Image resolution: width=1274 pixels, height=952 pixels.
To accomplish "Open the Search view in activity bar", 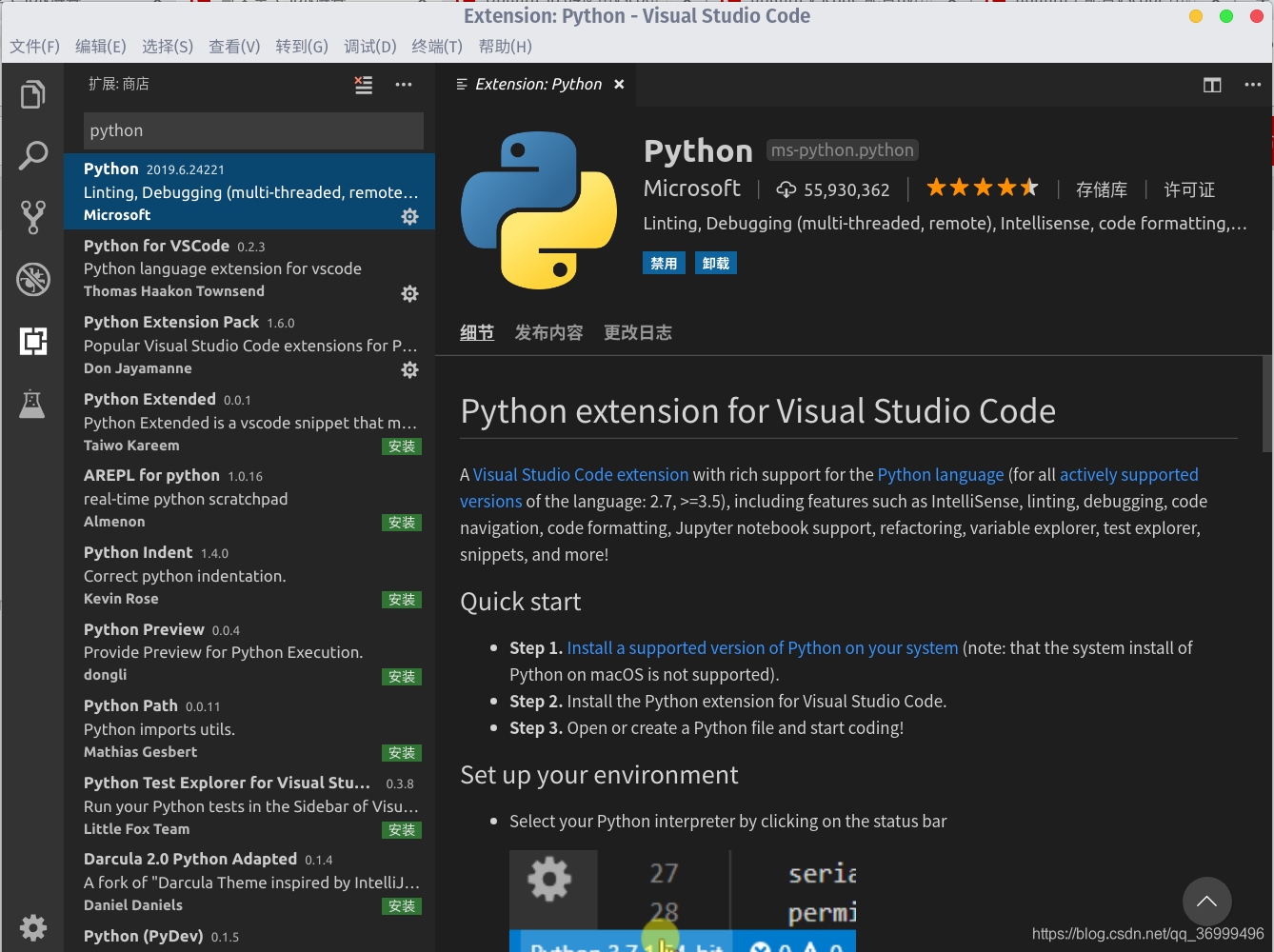I will coord(32,155).
